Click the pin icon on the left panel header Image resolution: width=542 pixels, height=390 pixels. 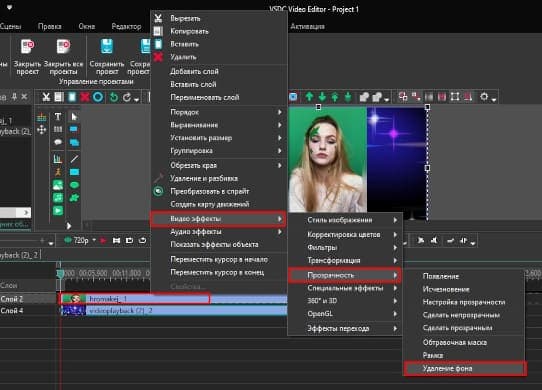click(14, 97)
